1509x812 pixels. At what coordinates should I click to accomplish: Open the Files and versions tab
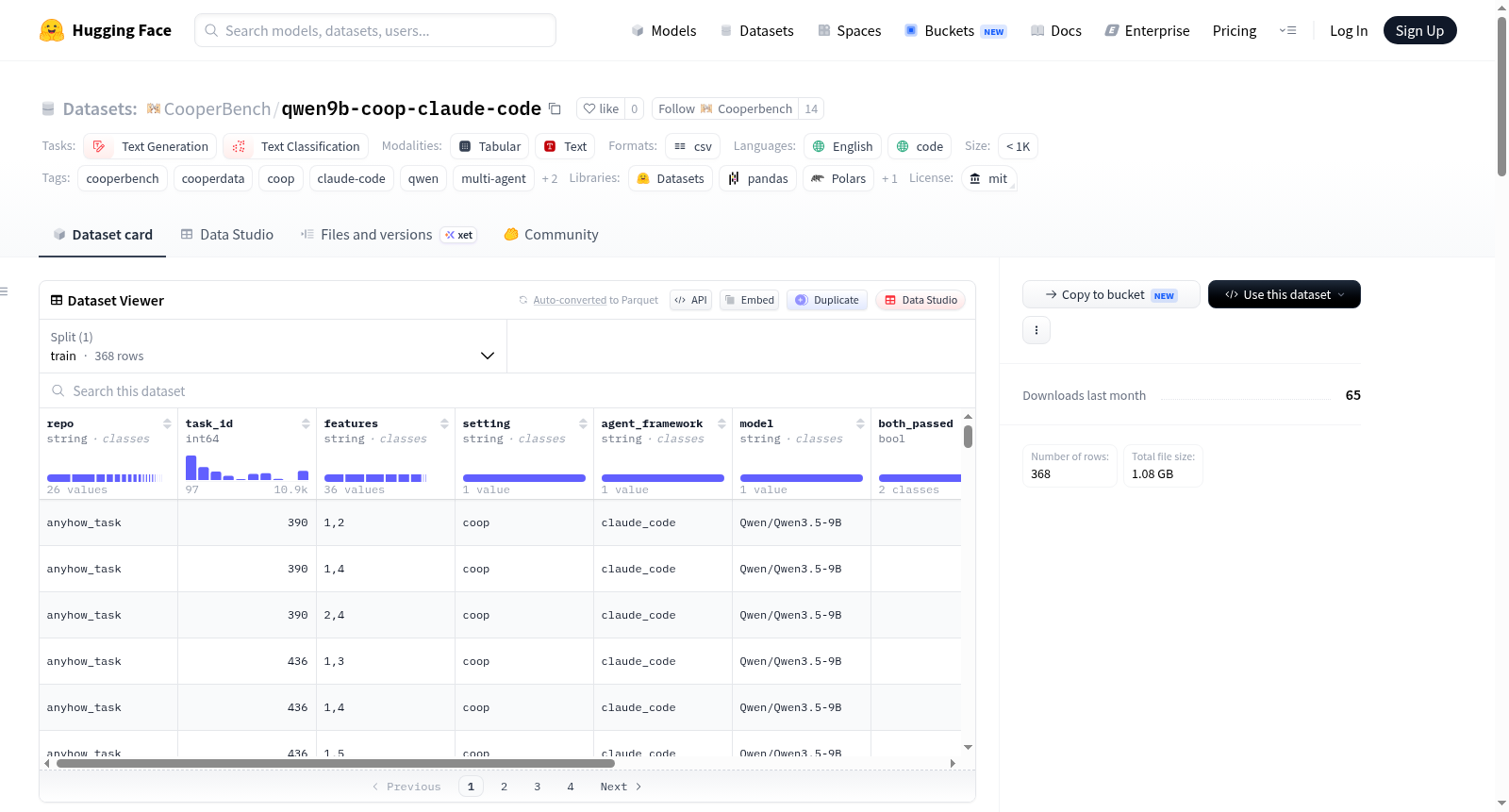[389, 235]
